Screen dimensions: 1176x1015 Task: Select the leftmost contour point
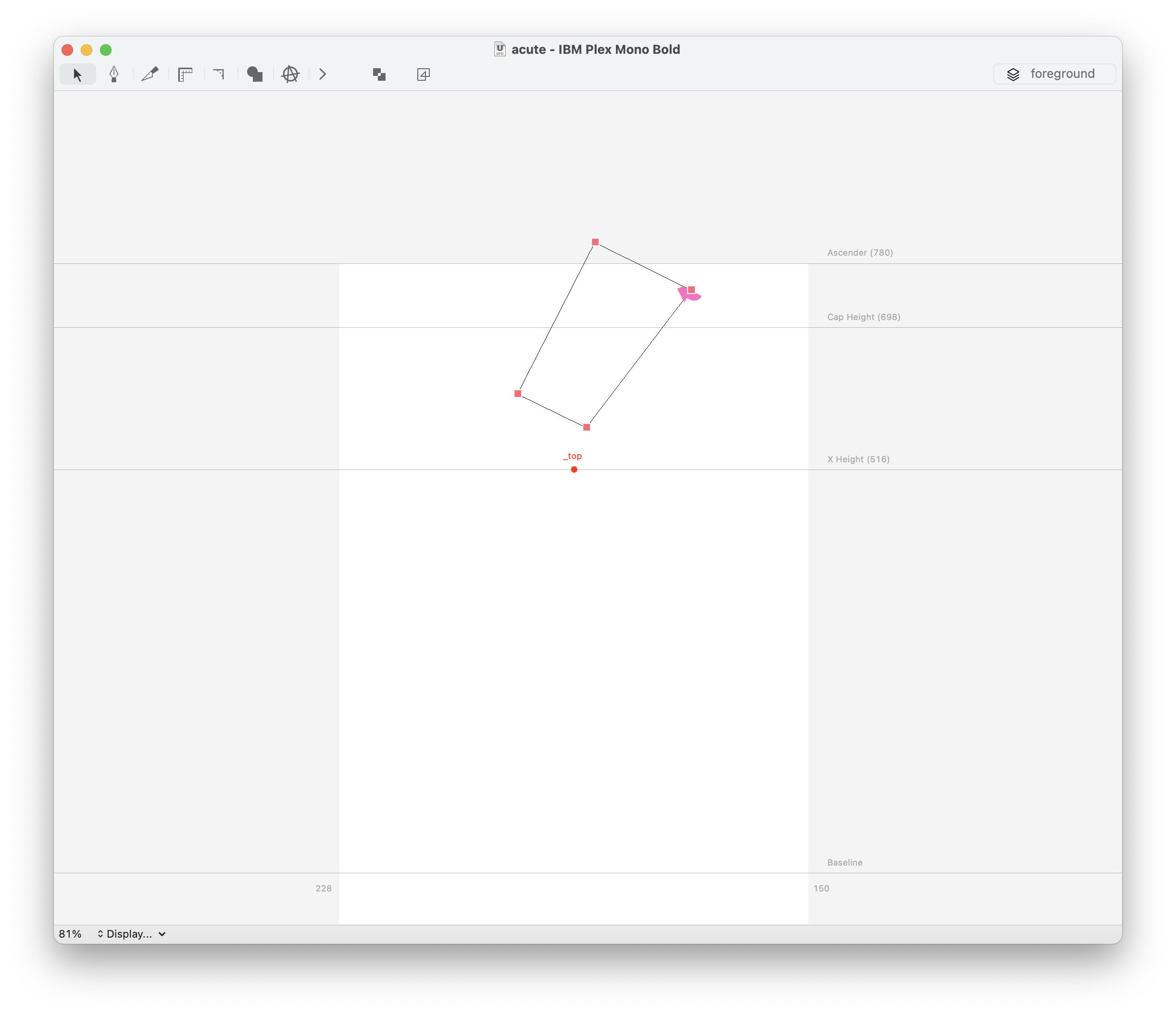[x=518, y=393]
